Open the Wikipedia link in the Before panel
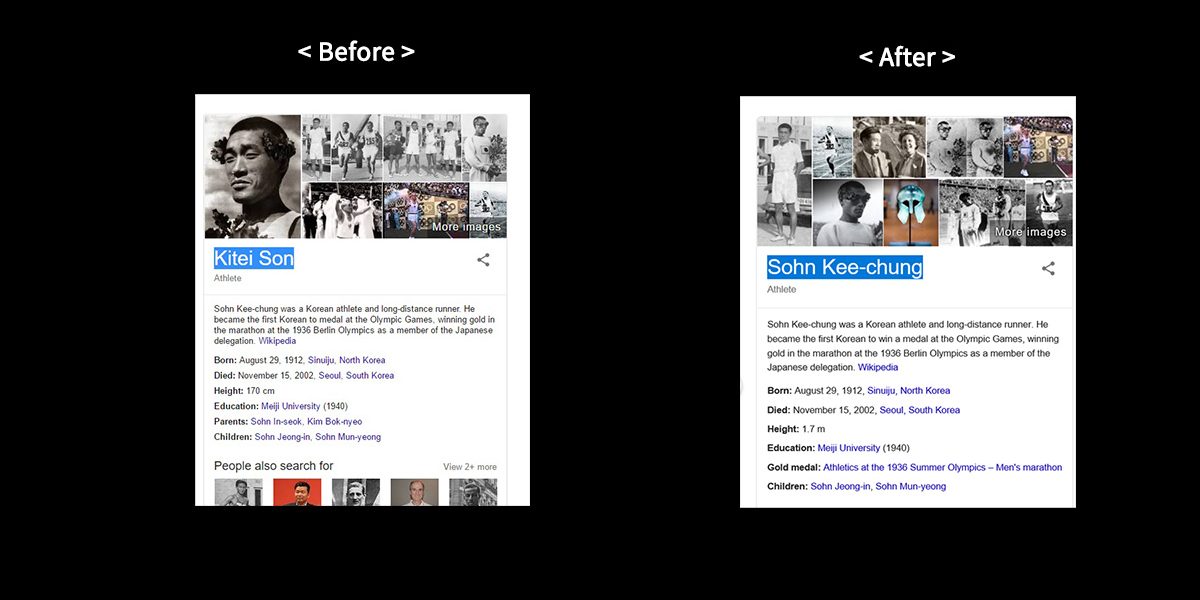1200x600 pixels. pos(277,341)
